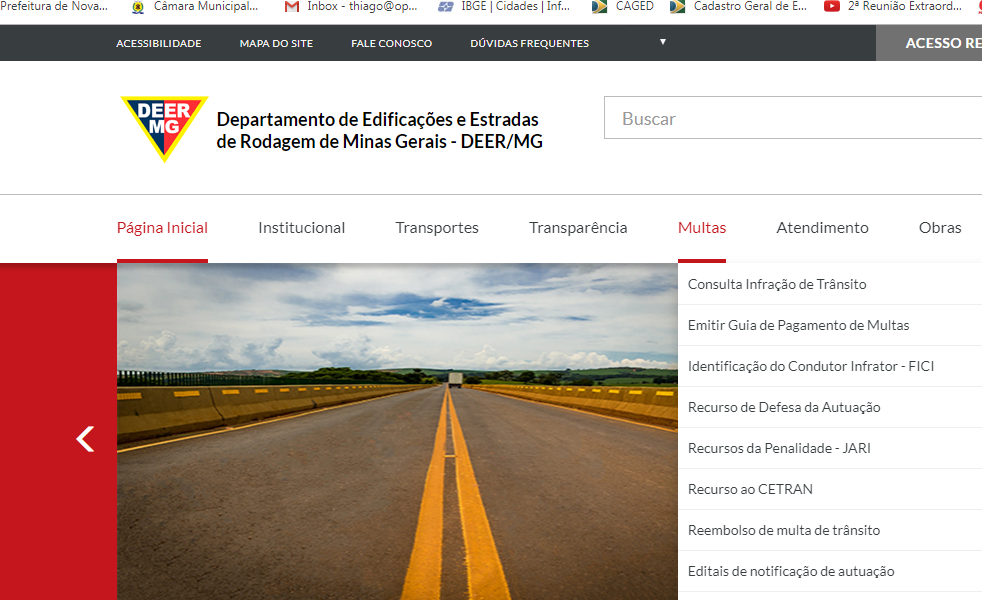
Task: Open FALE CONOSCO link
Action: [x=391, y=43]
